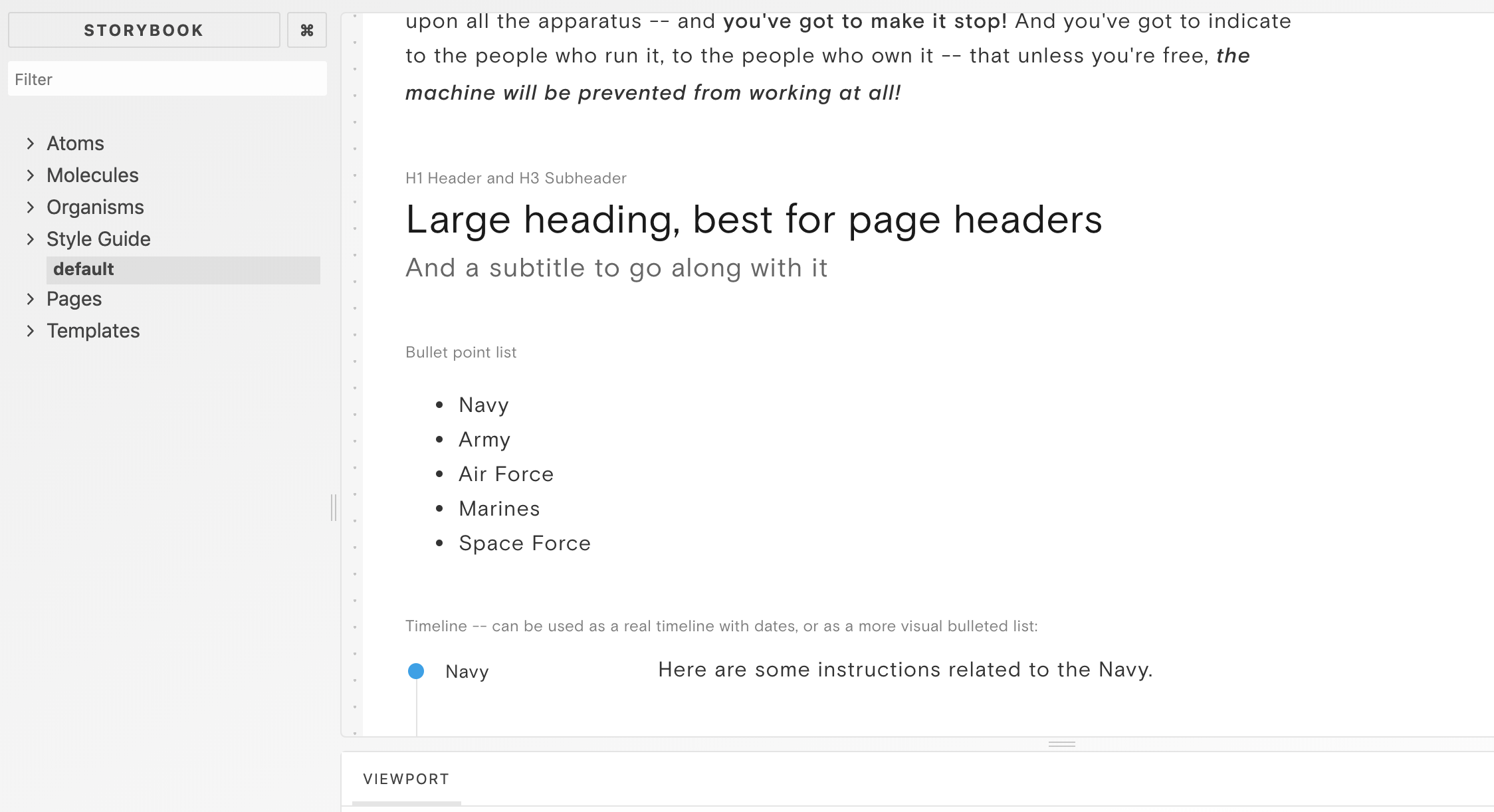Viewport: 1494px width, 812px height.
Task: Open the Pages category label
Action: [74, 299]
